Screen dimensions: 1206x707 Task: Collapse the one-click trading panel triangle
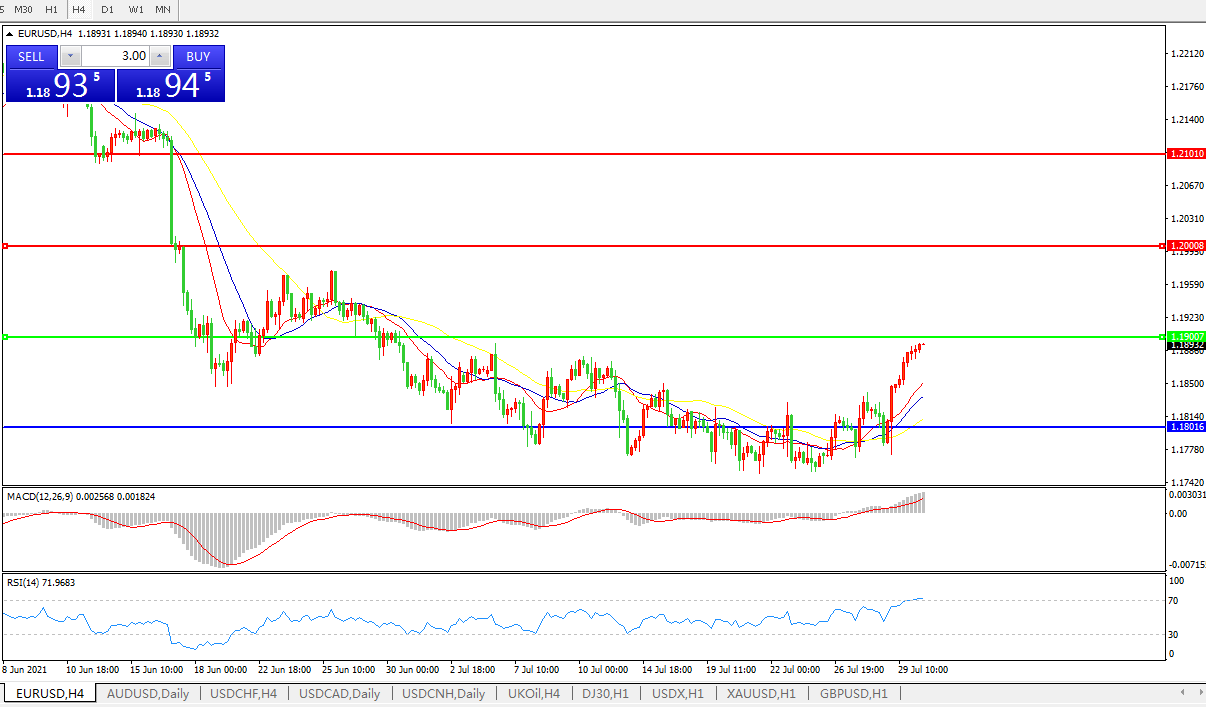10,34
